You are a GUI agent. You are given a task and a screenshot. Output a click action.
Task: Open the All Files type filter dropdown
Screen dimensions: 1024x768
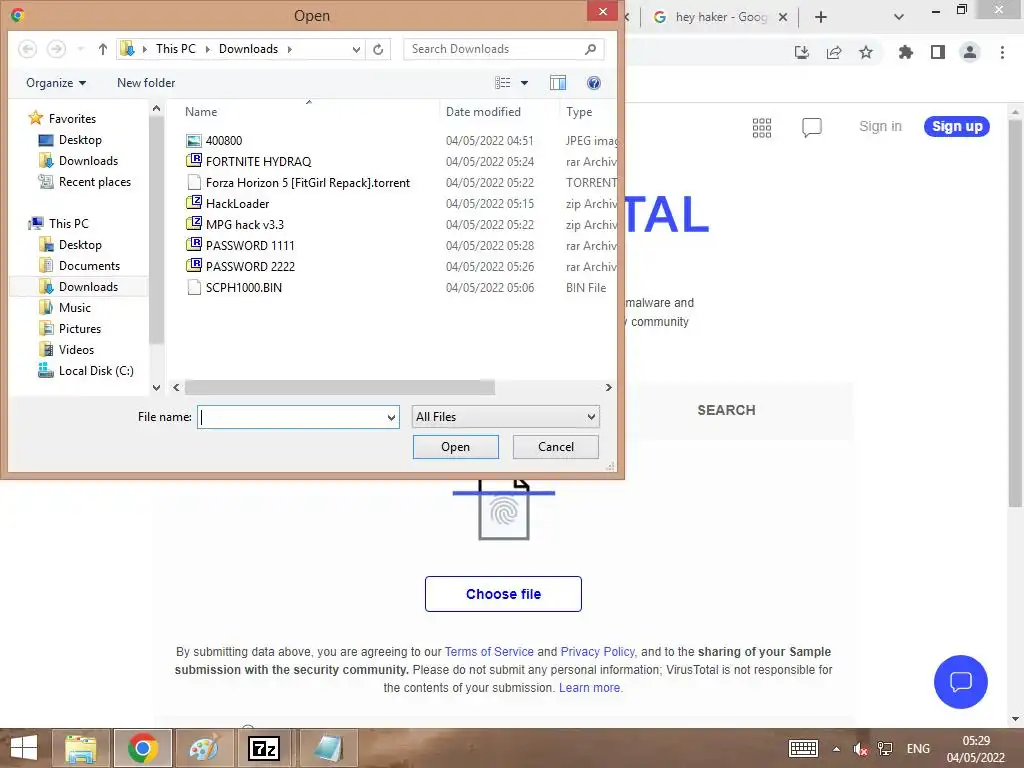pyautogui.click(x=505, y=417)
